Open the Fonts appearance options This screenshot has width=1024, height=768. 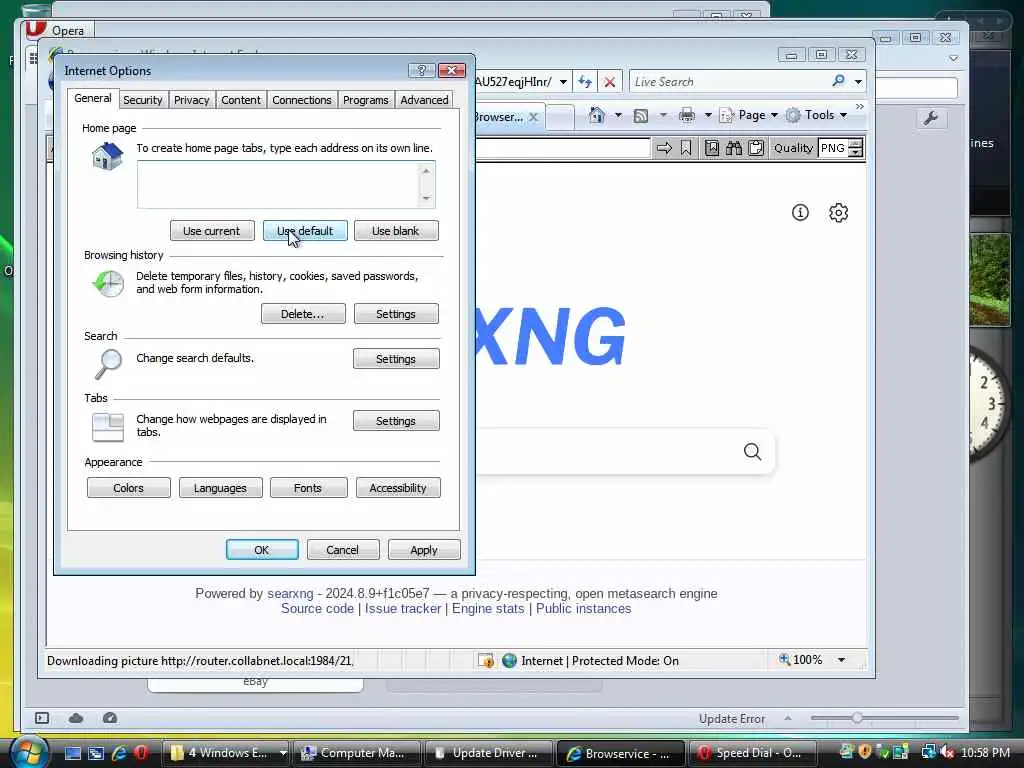tap(308, 488)
